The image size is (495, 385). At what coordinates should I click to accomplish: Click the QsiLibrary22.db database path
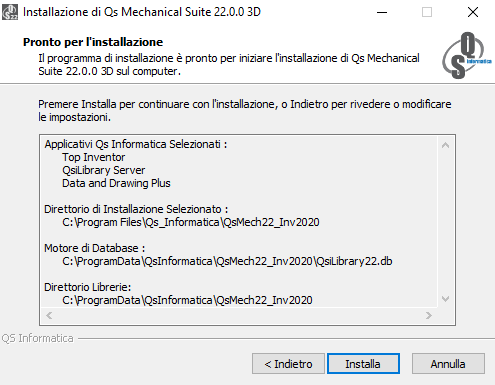227,261
